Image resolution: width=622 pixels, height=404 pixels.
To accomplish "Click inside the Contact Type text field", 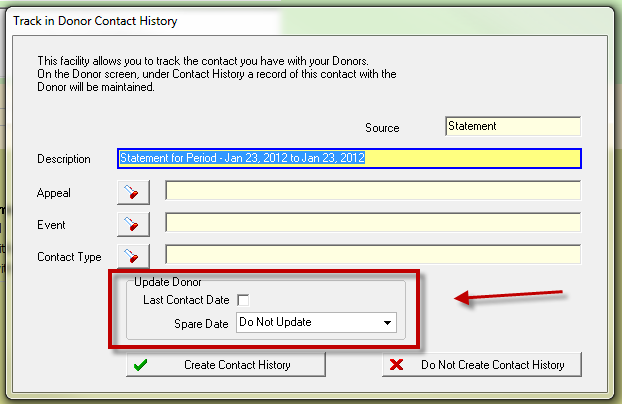I will [x=372, y=255].
